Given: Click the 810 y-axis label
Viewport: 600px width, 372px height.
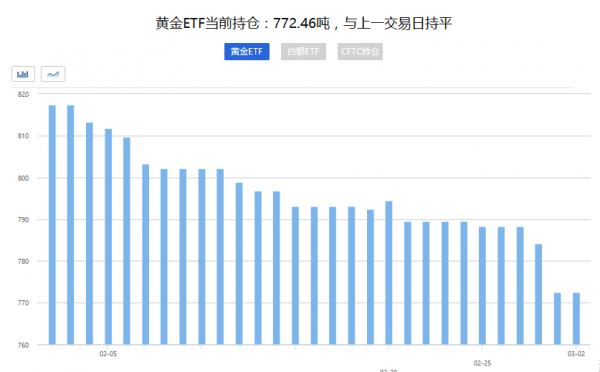Looking at the screenshot, I should [23, 136].
